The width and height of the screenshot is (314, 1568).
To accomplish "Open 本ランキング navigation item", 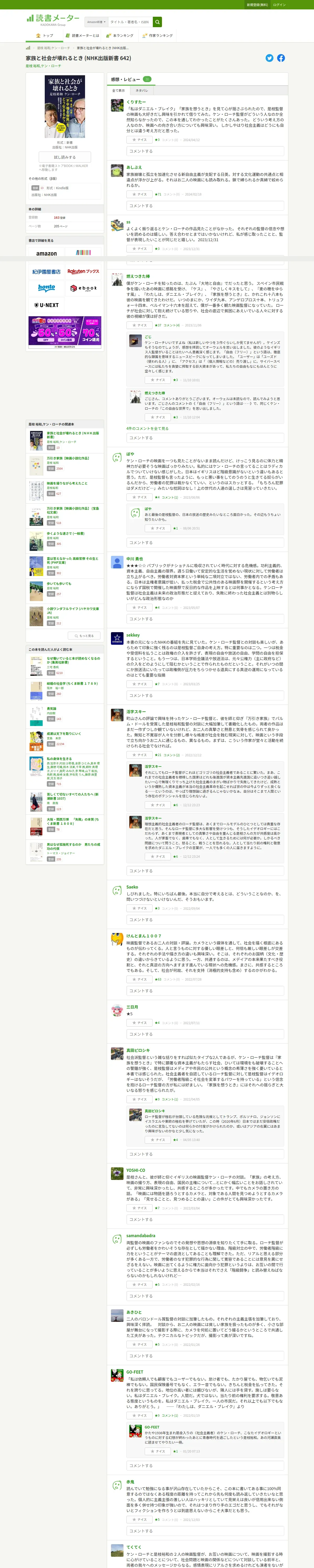I will coord(120,36).
